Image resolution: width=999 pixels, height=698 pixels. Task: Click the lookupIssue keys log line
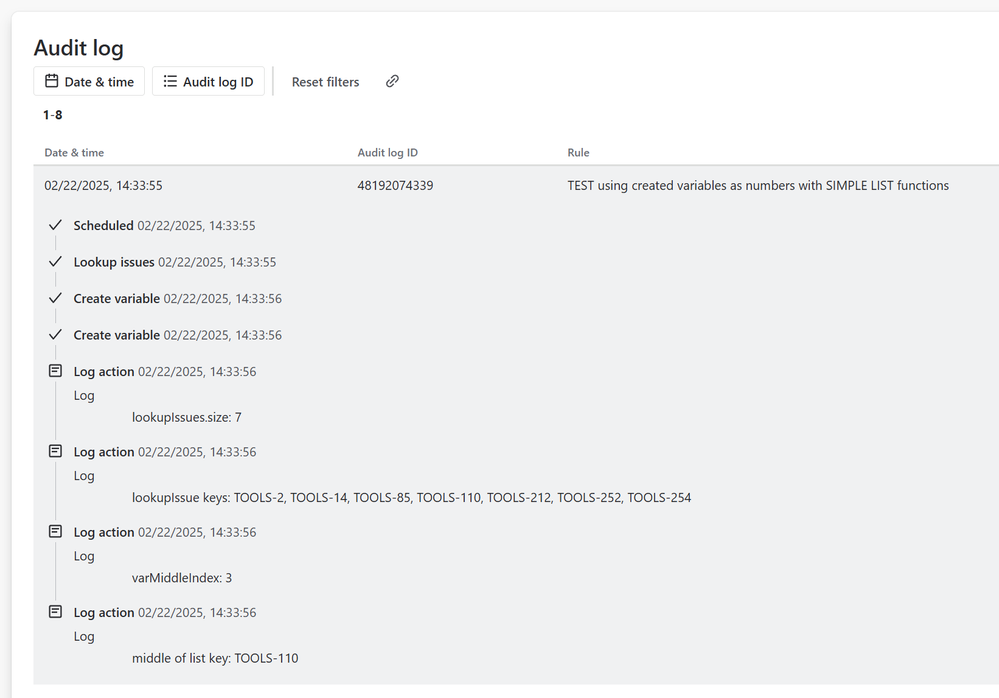tap(412, 497)
